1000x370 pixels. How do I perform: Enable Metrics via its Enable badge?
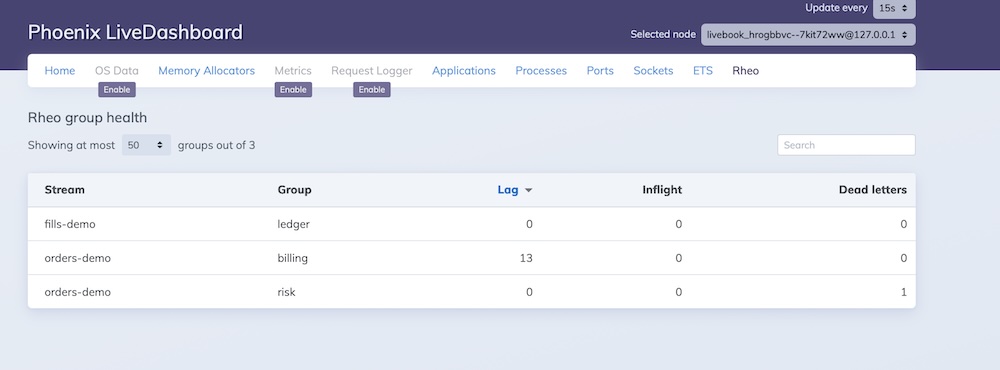293,90
